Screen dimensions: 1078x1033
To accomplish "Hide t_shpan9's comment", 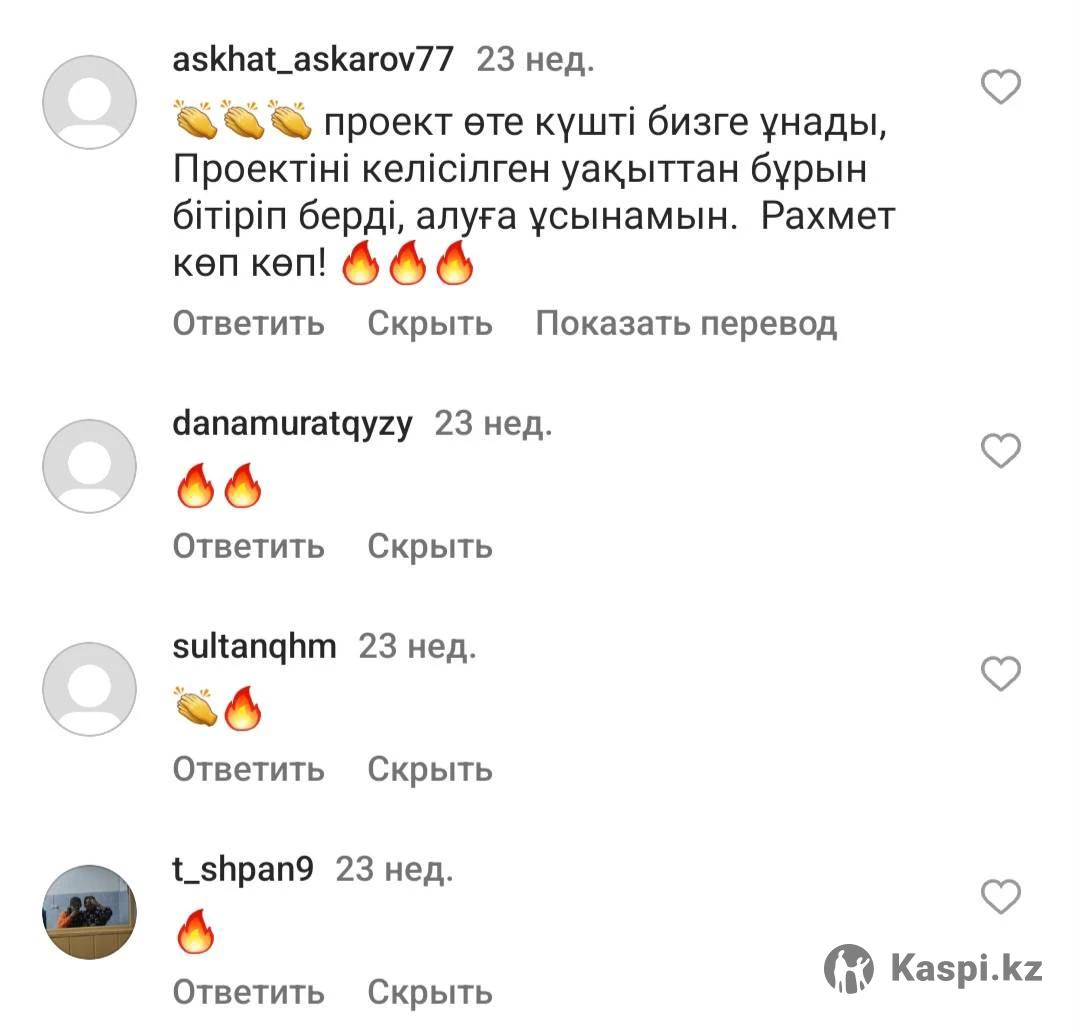I will tap(430, 992).
